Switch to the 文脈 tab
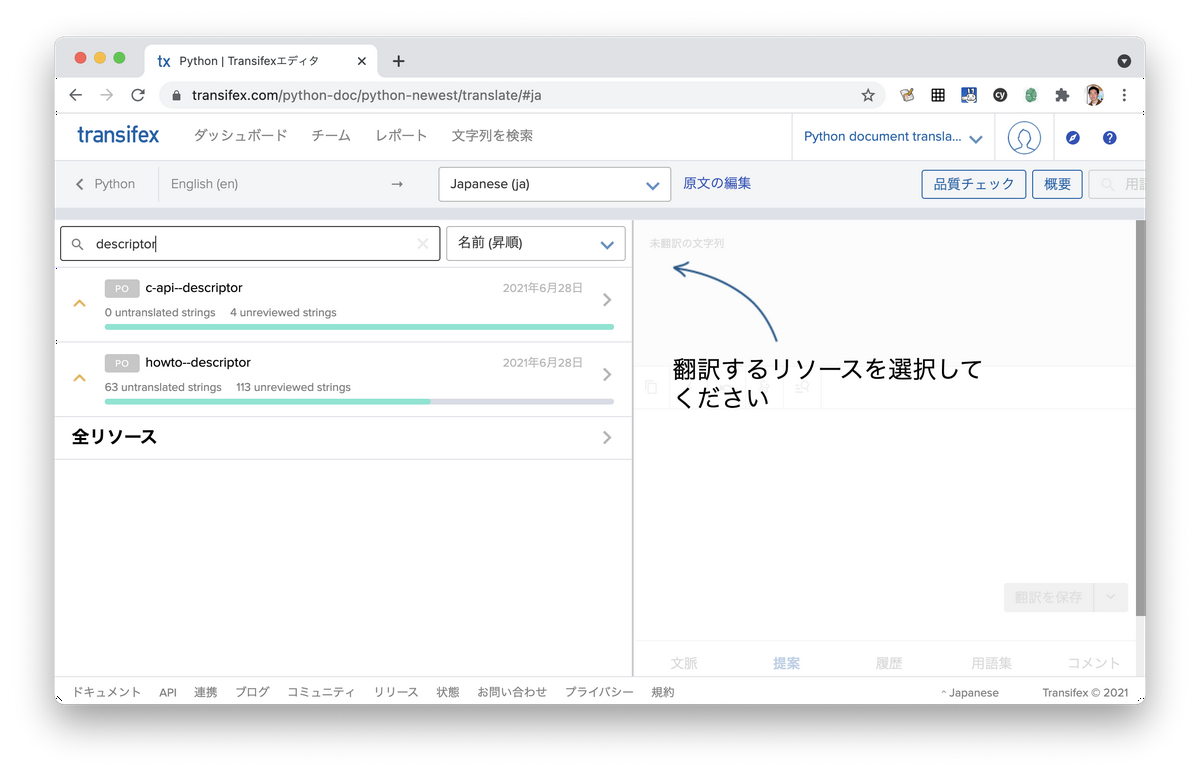This screenshot has height=776, width=1200. coord(684,663)
